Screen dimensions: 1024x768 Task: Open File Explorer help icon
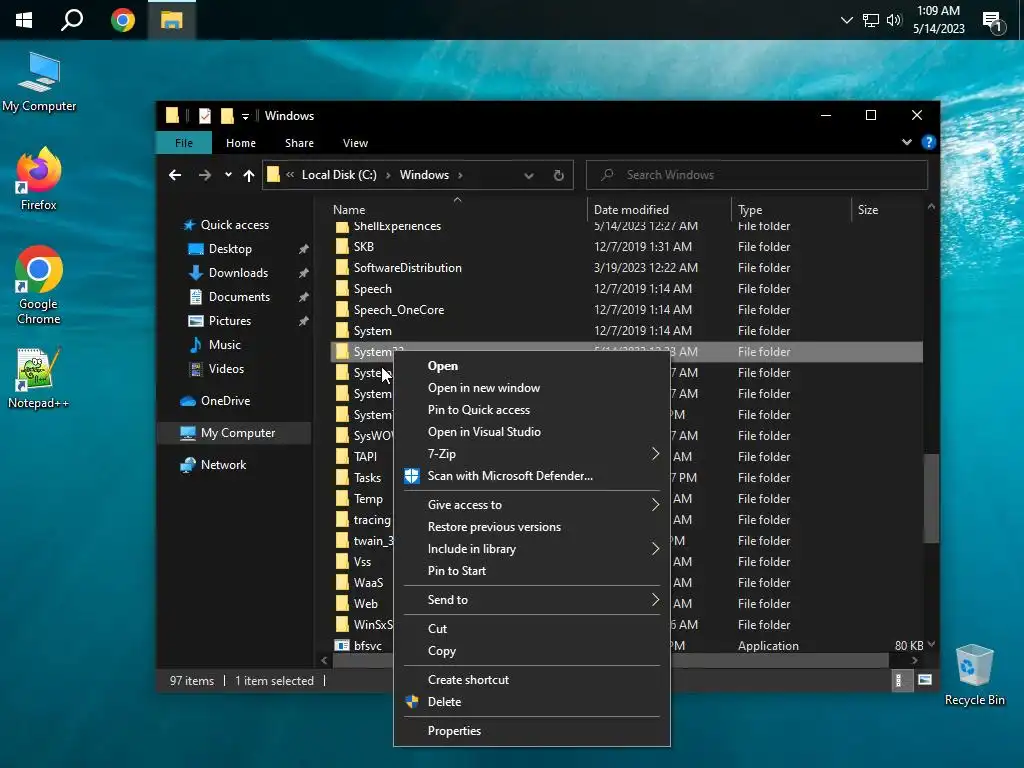coord(928,142)
